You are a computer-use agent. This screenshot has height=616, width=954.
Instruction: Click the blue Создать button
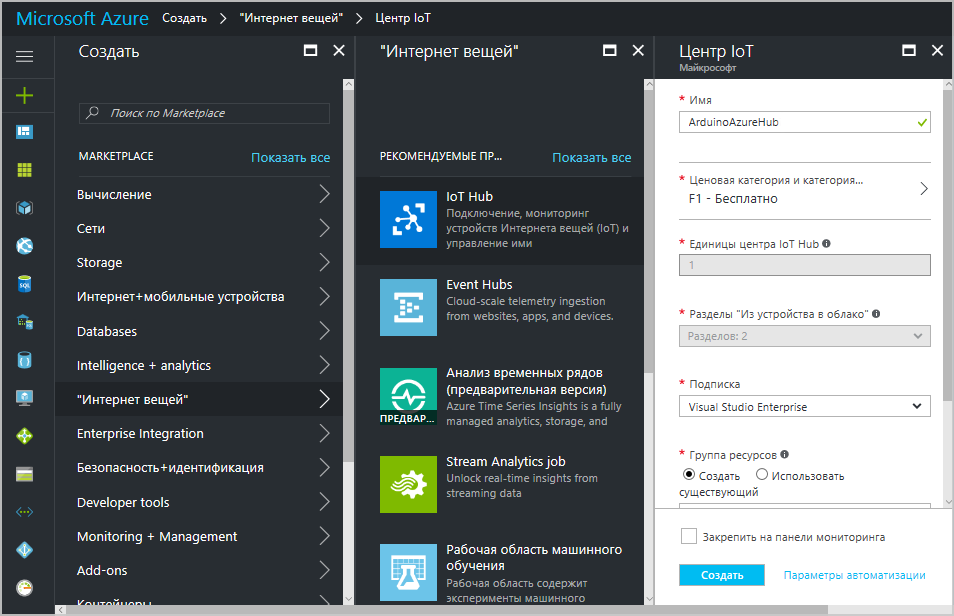[722, 575]
